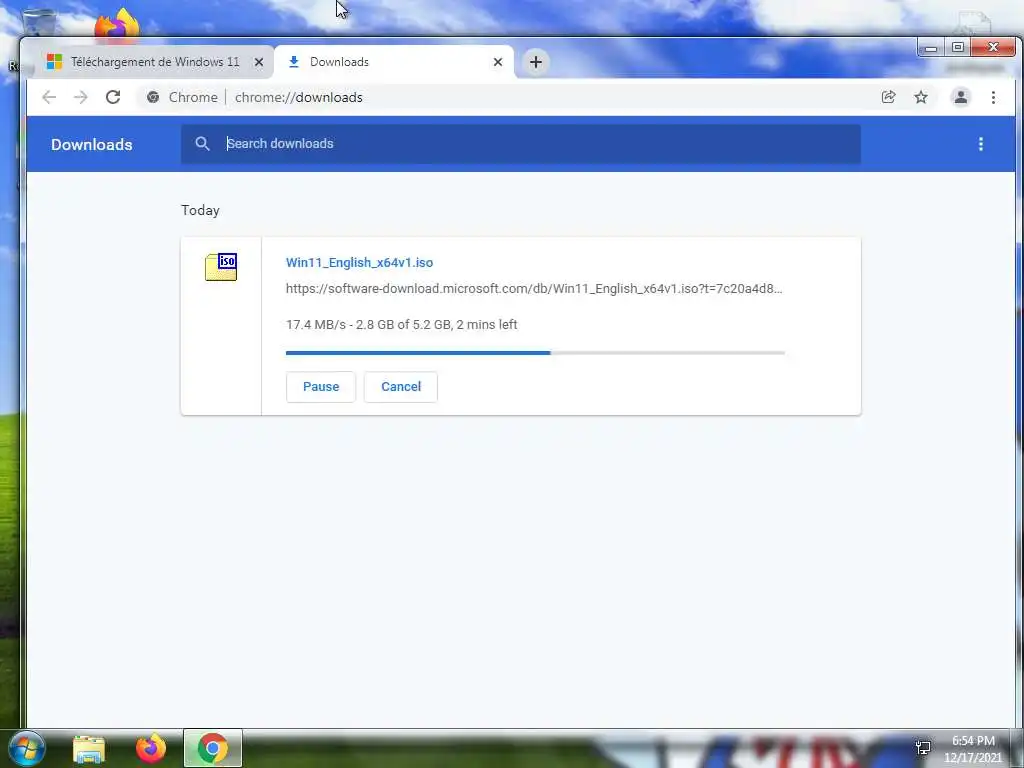
Task: Click the Recycle Bin desktop icon
Action: (x=39, y=21)
